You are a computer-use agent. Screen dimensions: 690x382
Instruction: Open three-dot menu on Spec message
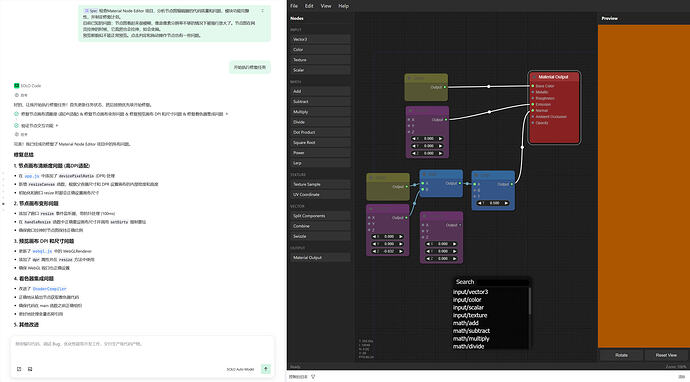263,11
